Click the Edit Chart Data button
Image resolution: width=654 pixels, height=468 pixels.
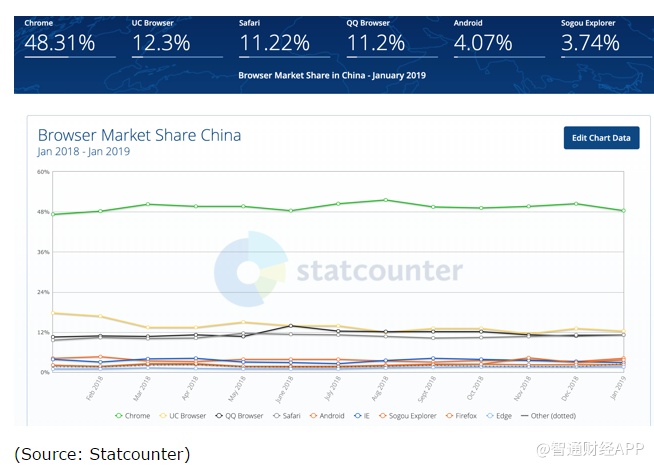point(601,137)
